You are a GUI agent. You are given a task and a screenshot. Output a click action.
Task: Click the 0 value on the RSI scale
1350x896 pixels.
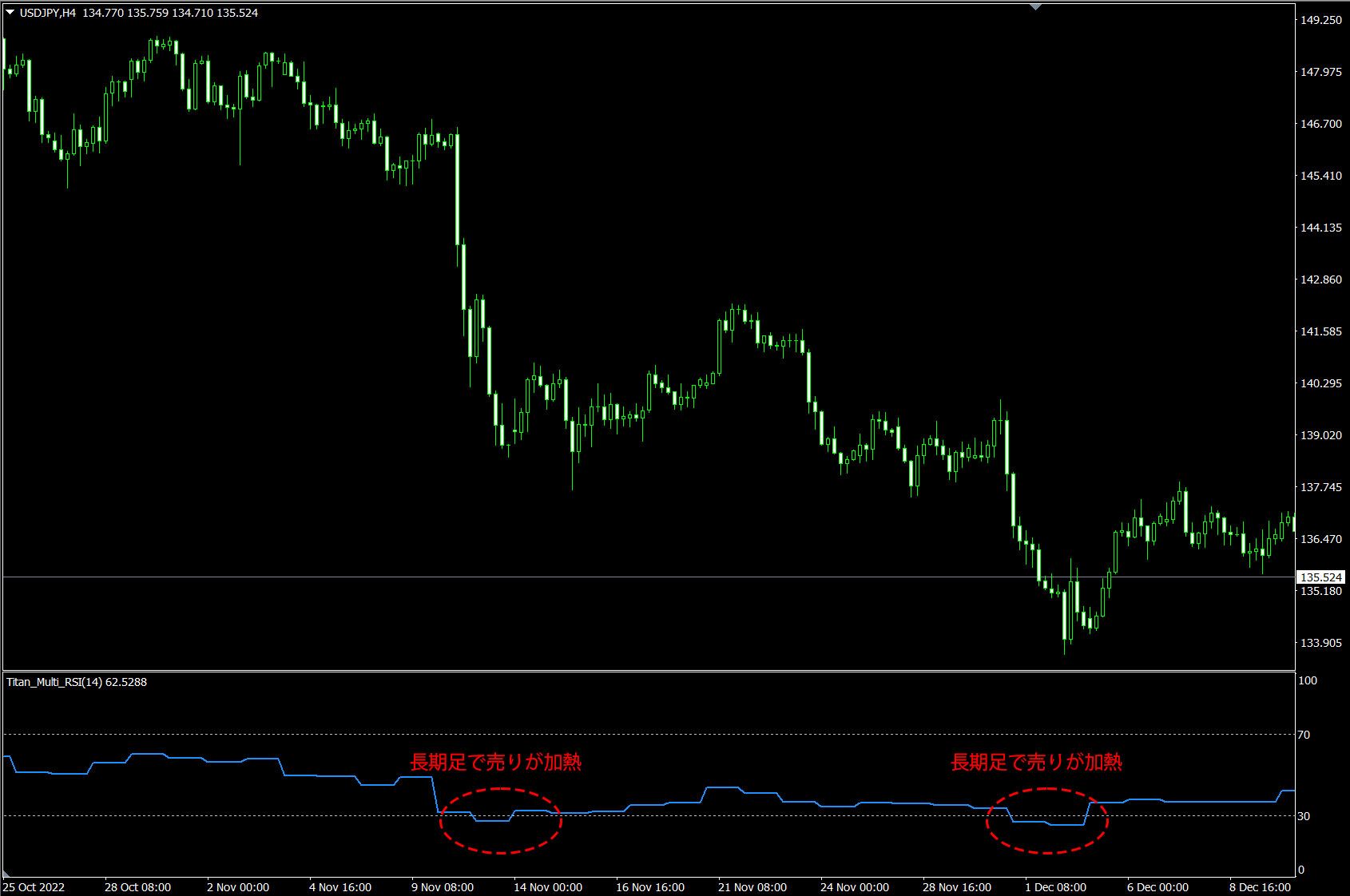[1301, 870]
